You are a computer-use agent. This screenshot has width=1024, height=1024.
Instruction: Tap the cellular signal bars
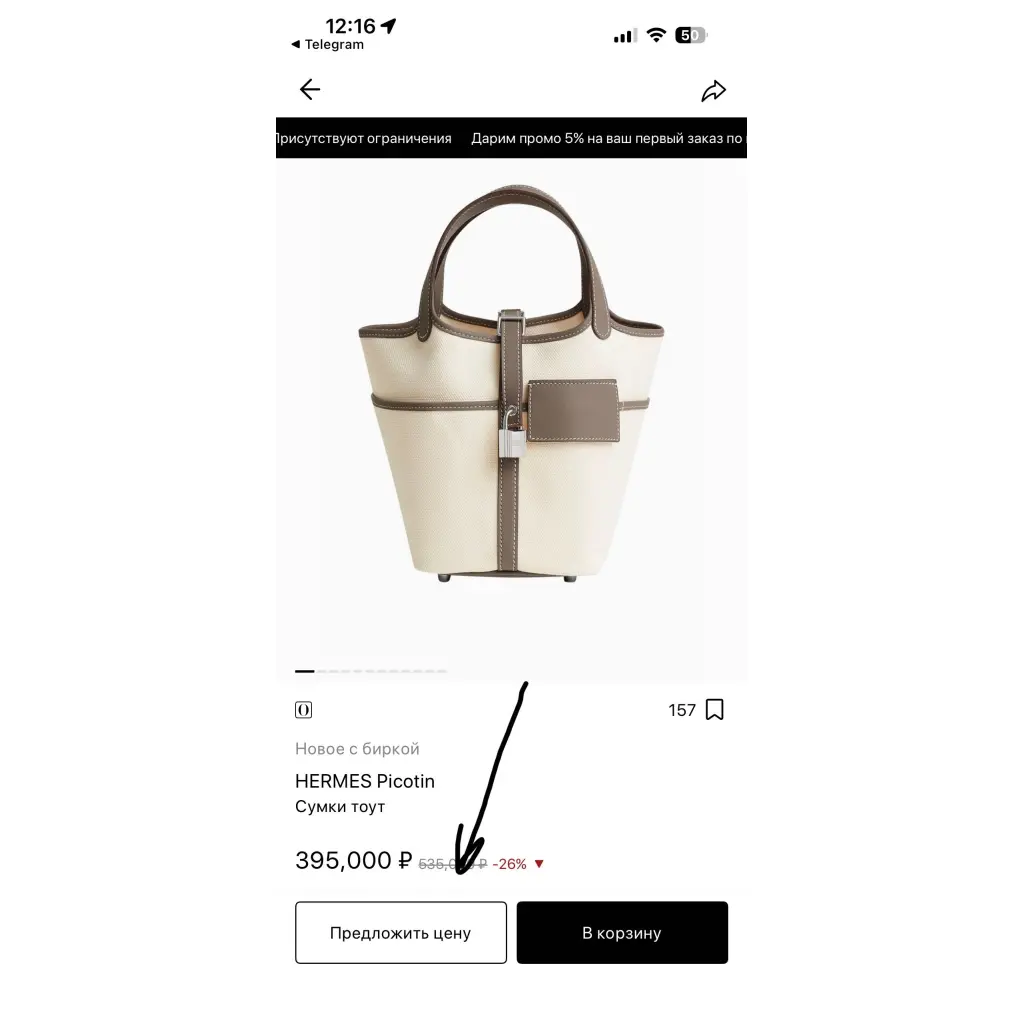pyautogui.click(x=625, y=36)
